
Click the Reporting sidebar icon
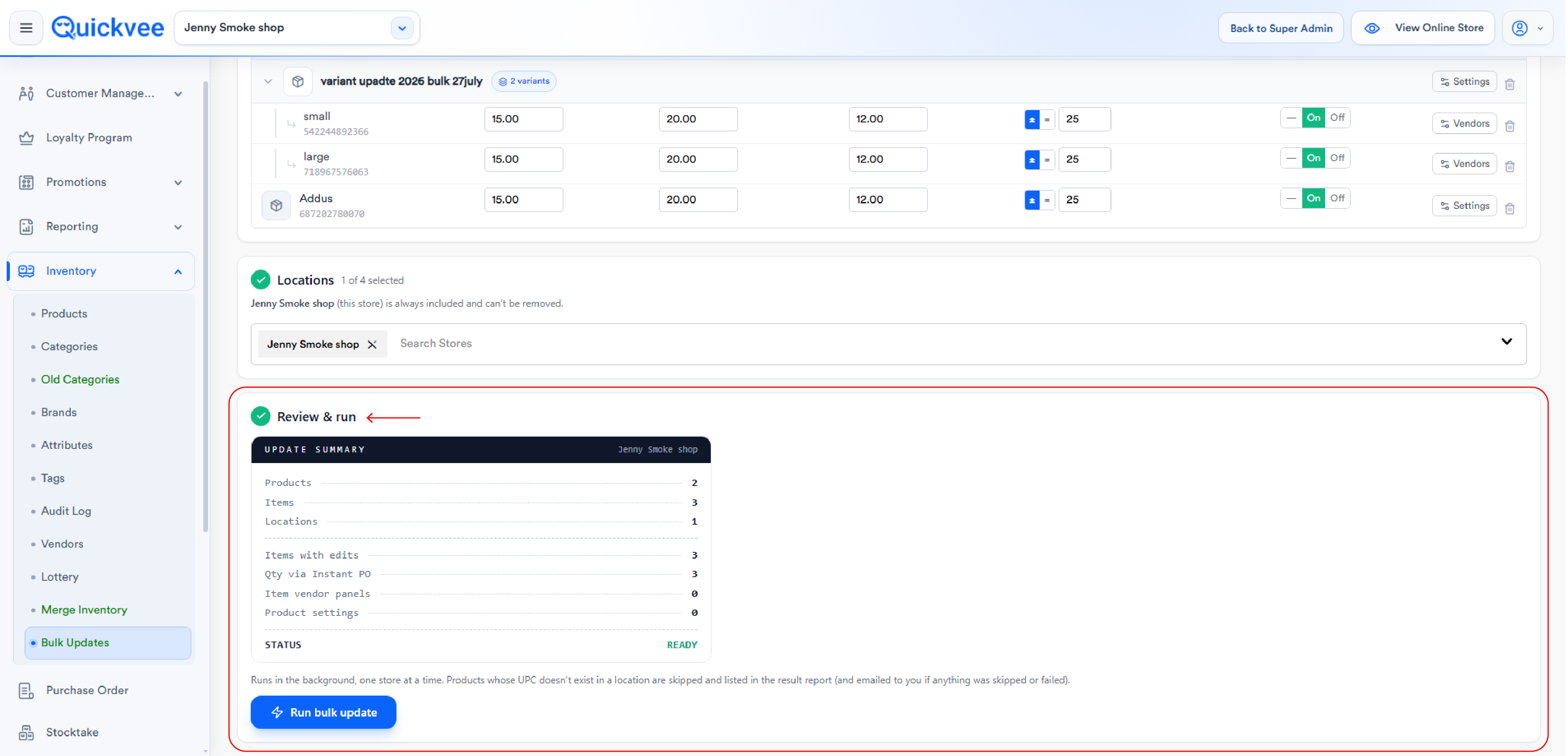click(x=26, y=227)
